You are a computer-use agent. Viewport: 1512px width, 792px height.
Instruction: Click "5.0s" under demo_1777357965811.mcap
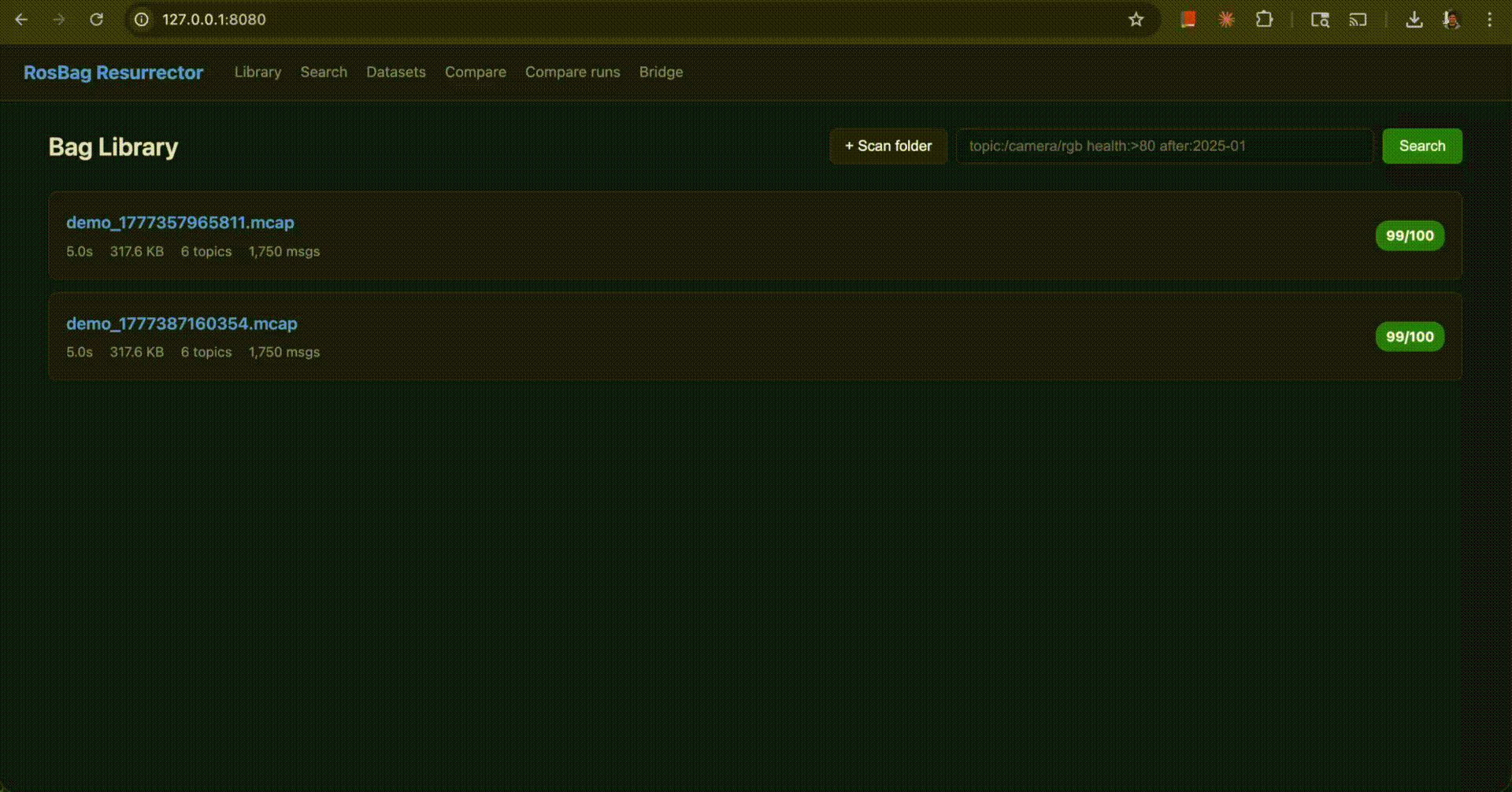[x=80, y=251]
